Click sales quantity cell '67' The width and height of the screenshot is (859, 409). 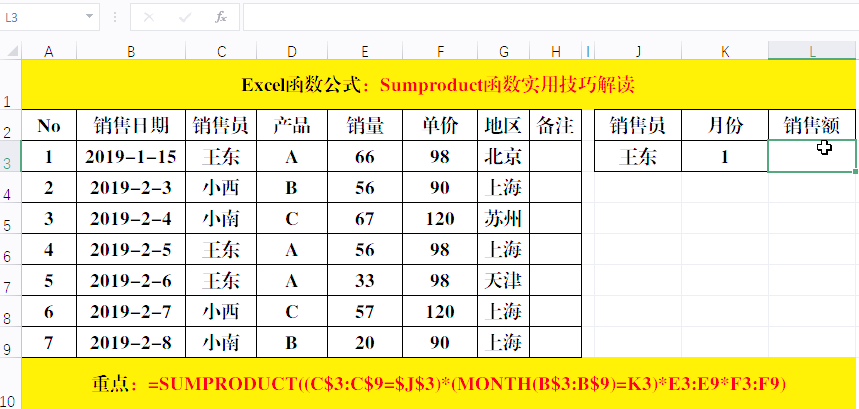(365, 219)
